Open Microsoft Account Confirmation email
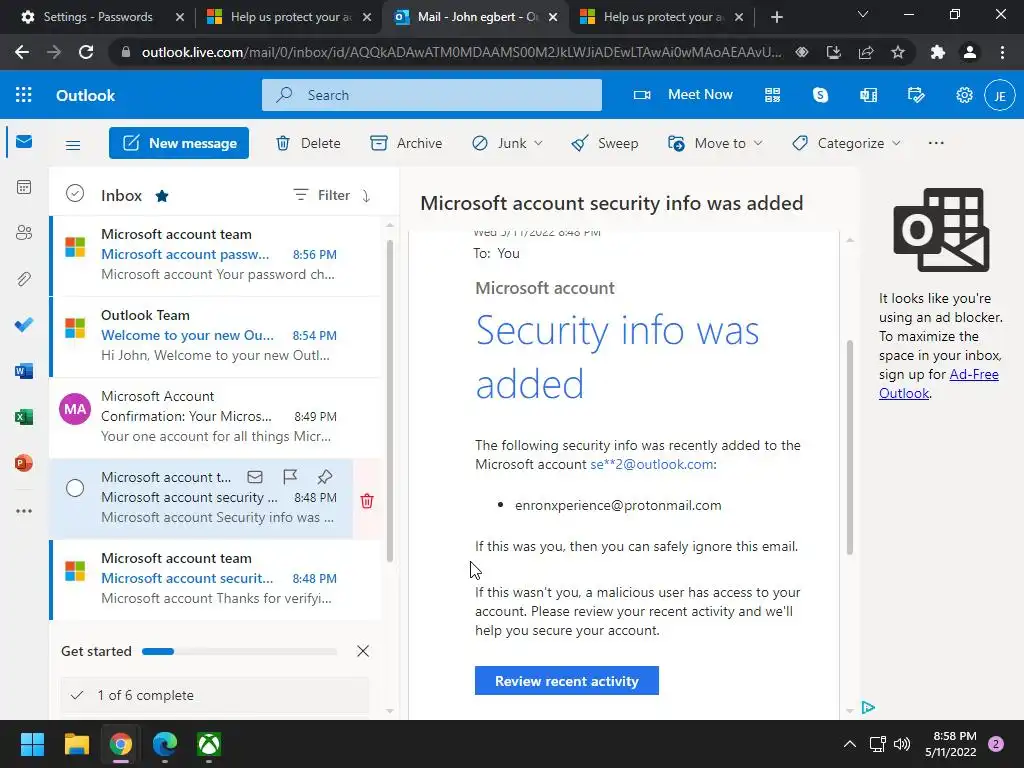Screen dimensions: 1024x768 (x=215, y=417)
